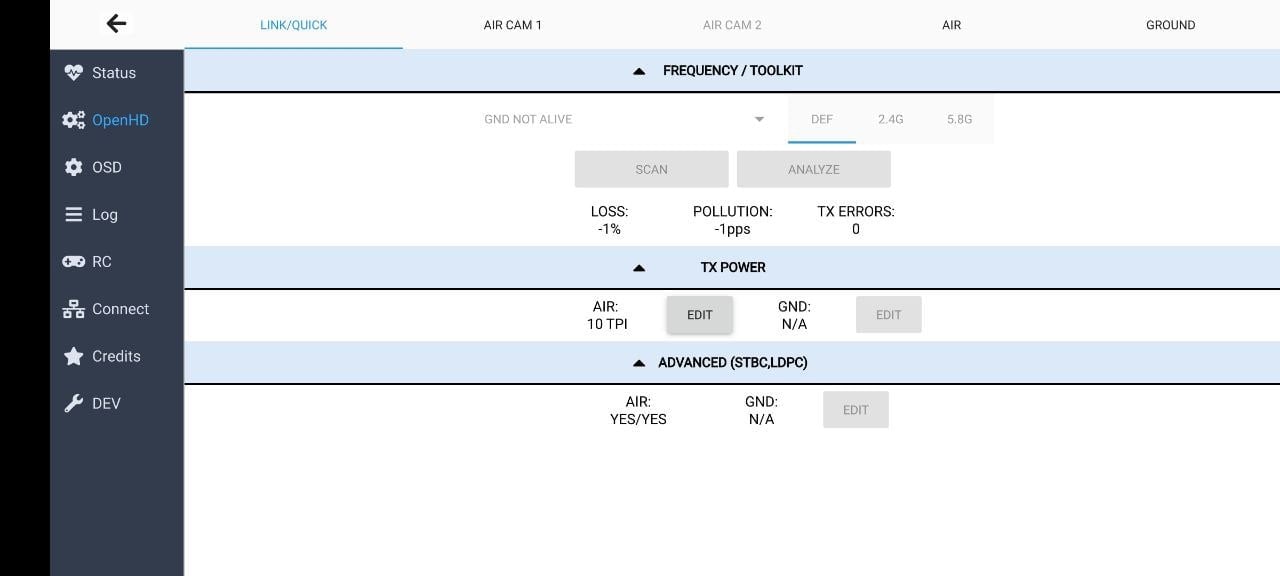
Task: Switch frequency filter to 5.8G
Action: (x=959, y=119)
